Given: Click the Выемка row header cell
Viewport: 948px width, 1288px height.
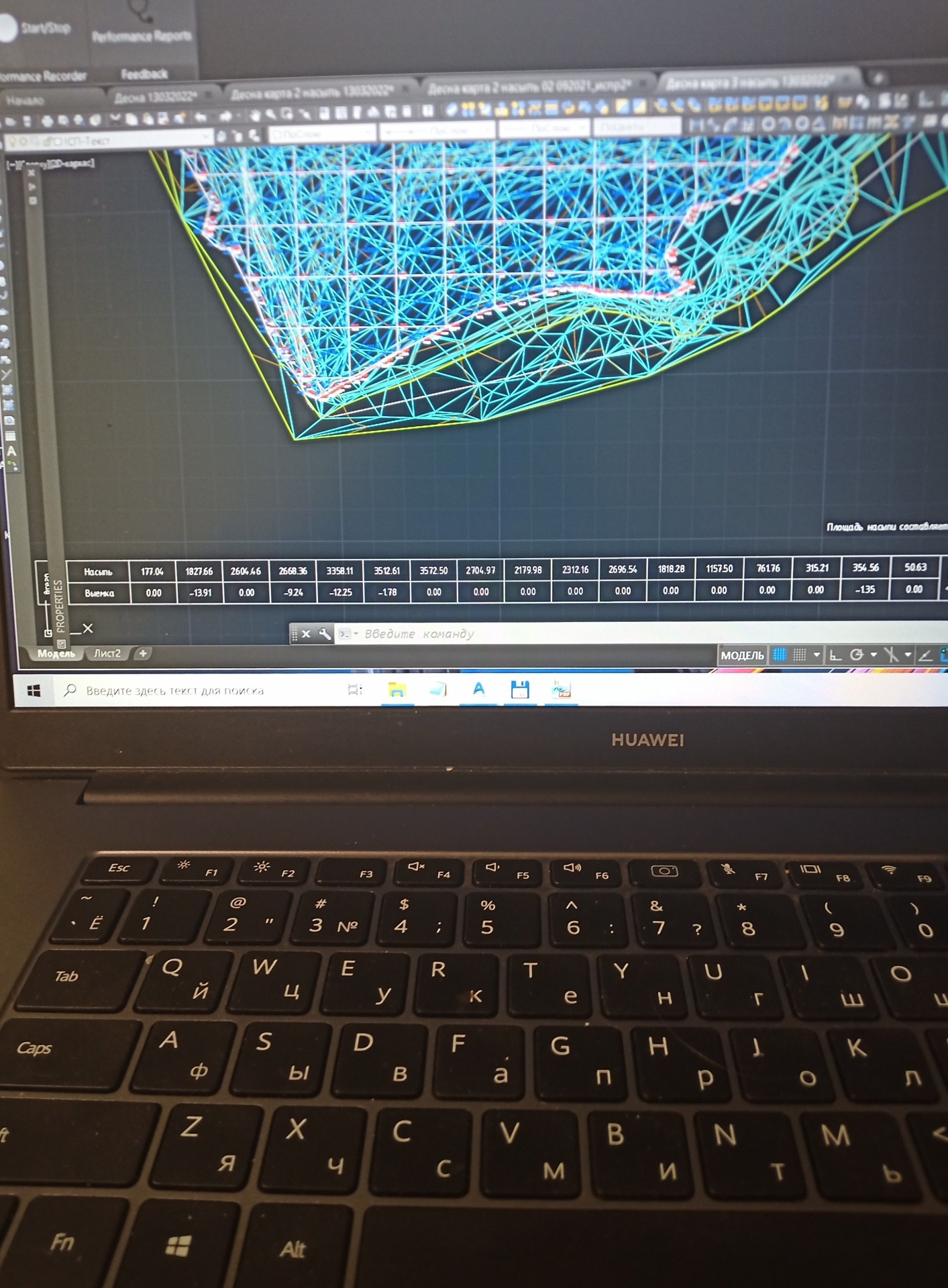Looking at the screenshot, I should 99,593.
